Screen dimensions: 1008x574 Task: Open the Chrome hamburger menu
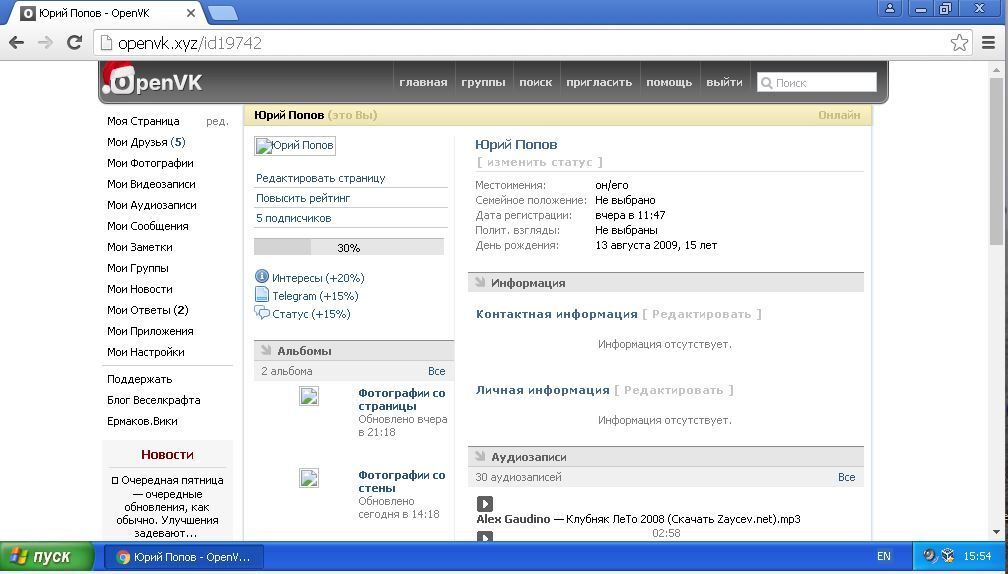(x=989, y=43)
